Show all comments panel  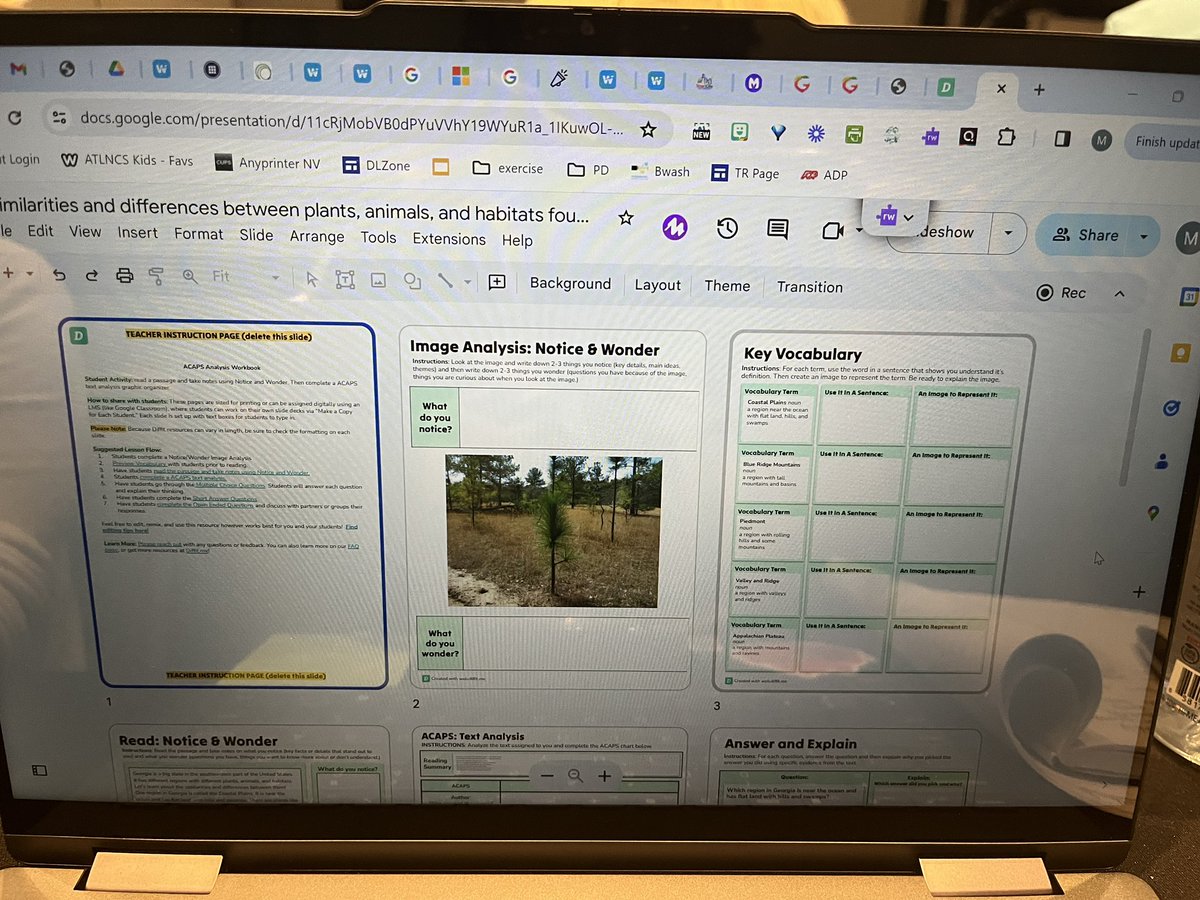click(777, 230)
